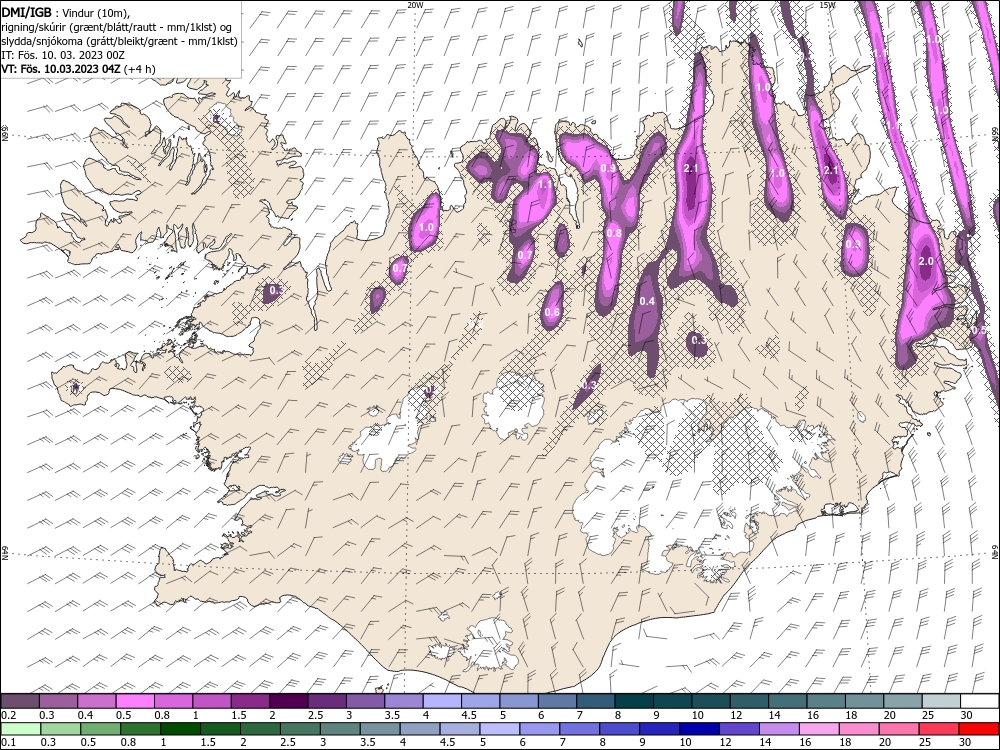Select the deep blue swatch labeled 10, lower scale
Viewport: 1000px width, 750px height.
(700, 729)
